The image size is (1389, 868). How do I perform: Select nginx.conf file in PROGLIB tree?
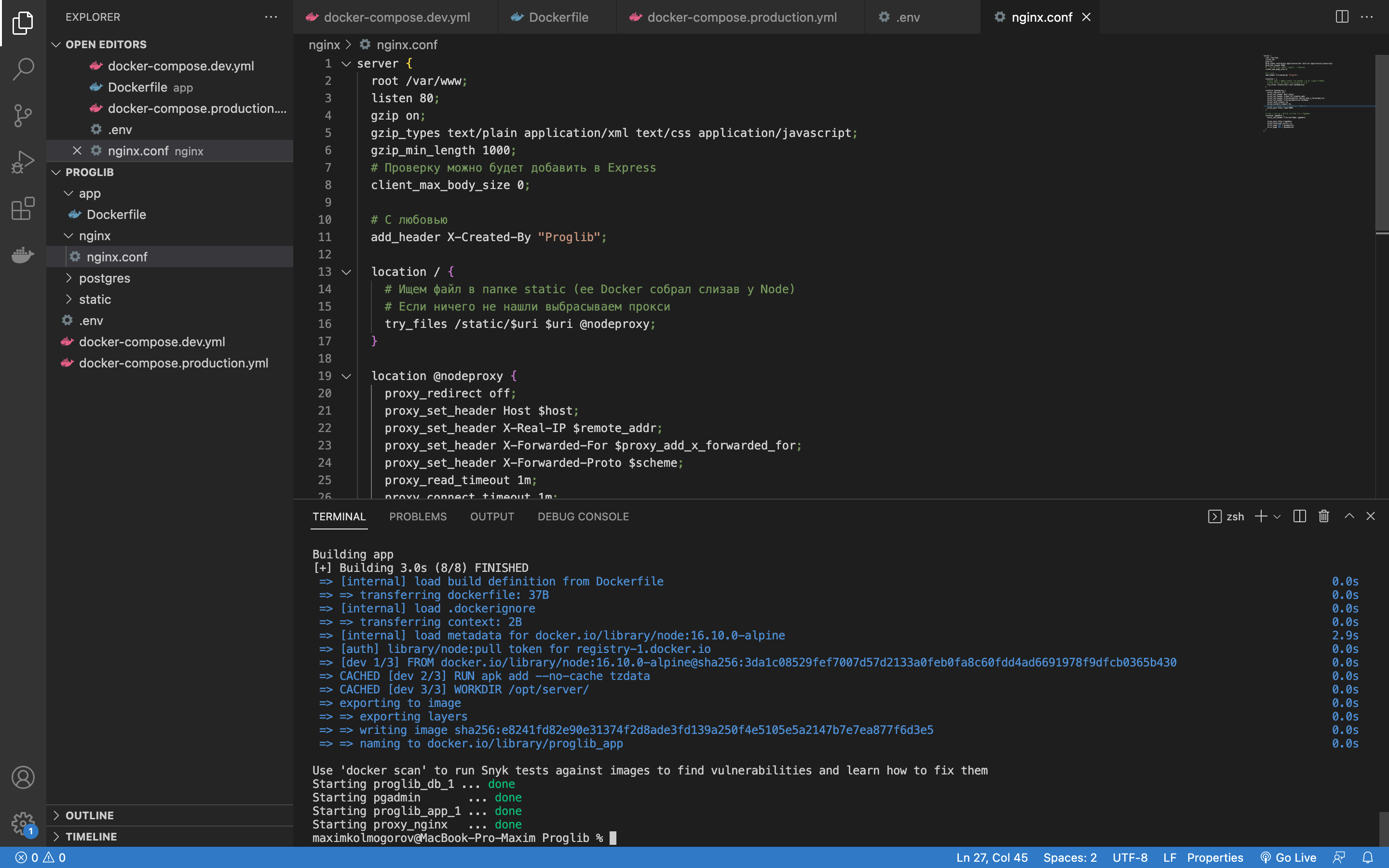(x=169, y=257)
